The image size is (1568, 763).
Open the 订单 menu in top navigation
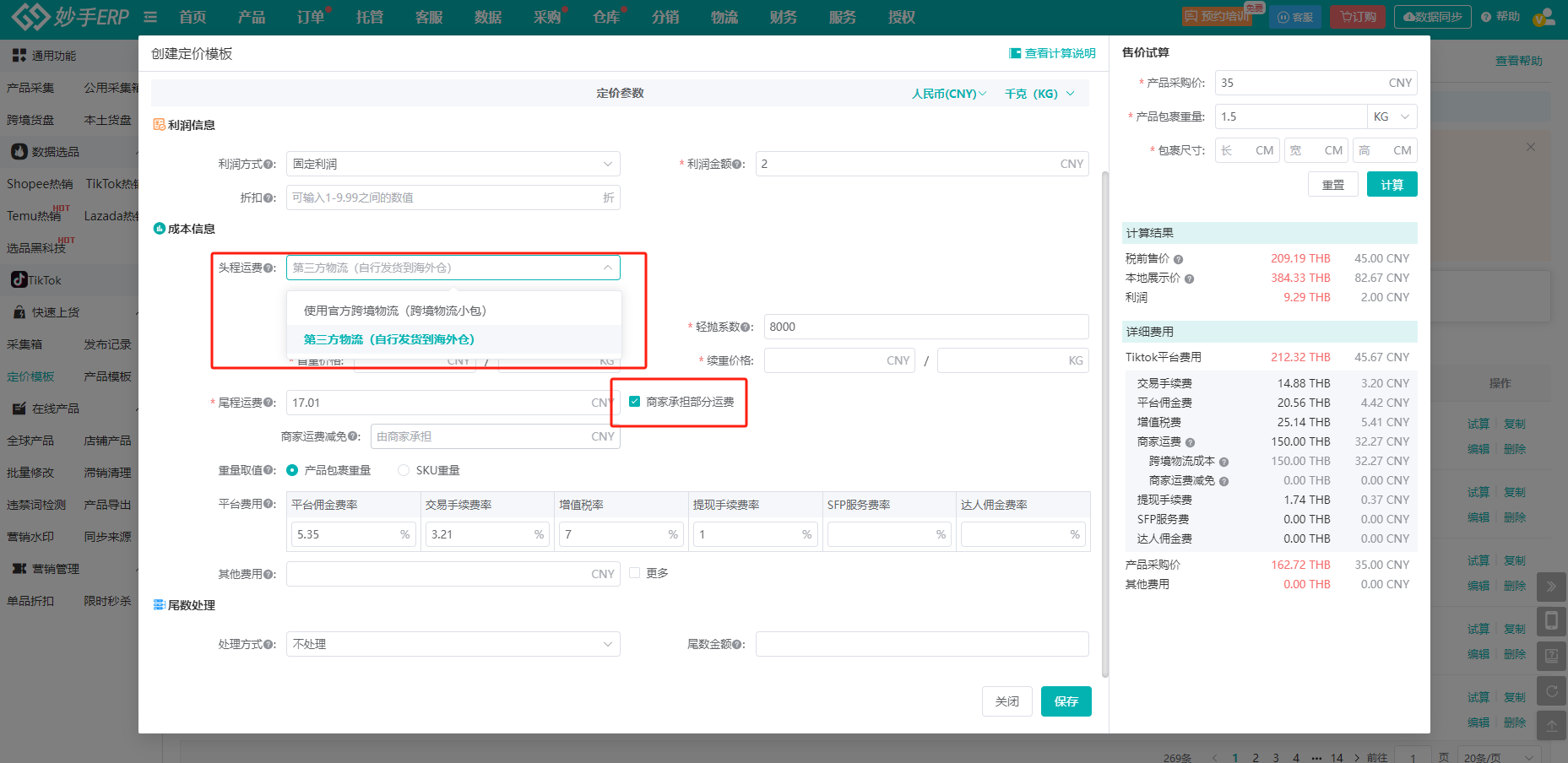pos(310,17)
